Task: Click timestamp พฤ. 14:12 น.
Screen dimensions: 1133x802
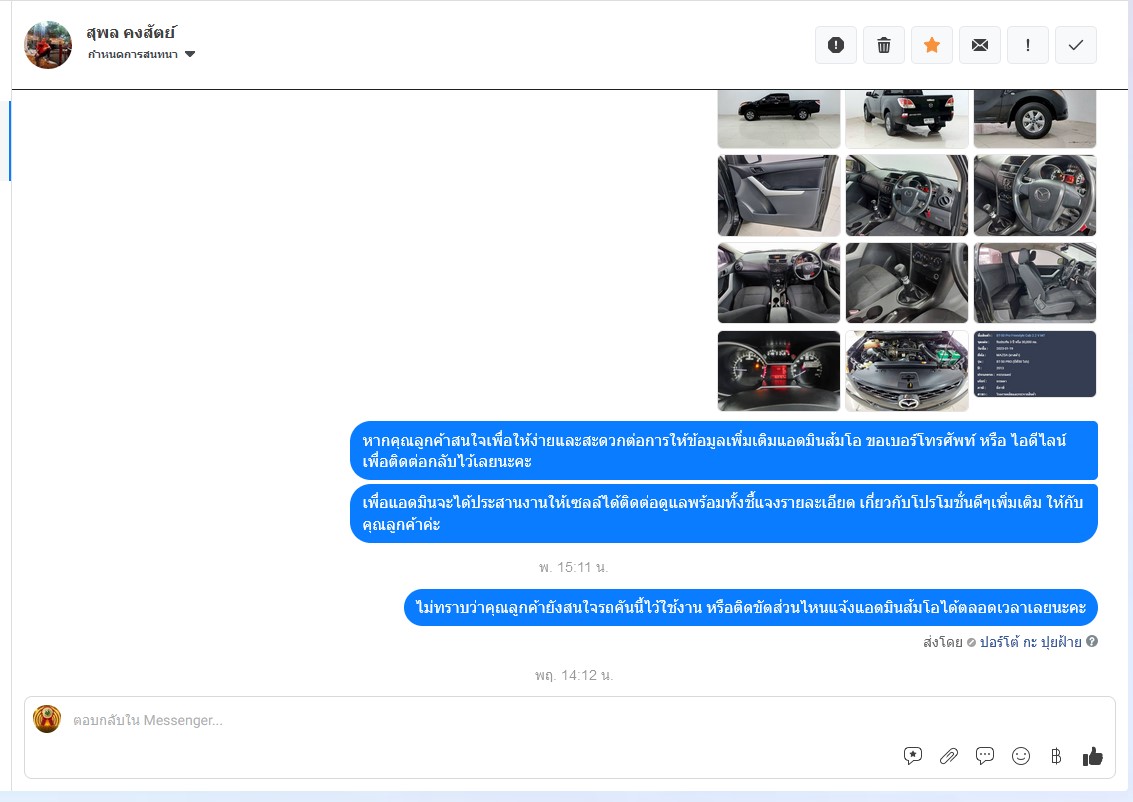Action: tap(574, 676)
